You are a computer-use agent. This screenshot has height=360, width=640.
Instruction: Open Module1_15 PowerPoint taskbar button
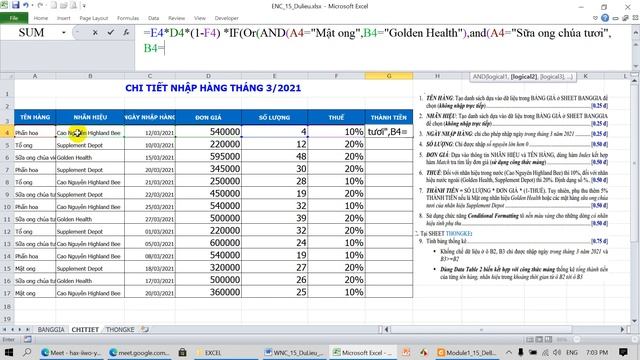point(467,352)
